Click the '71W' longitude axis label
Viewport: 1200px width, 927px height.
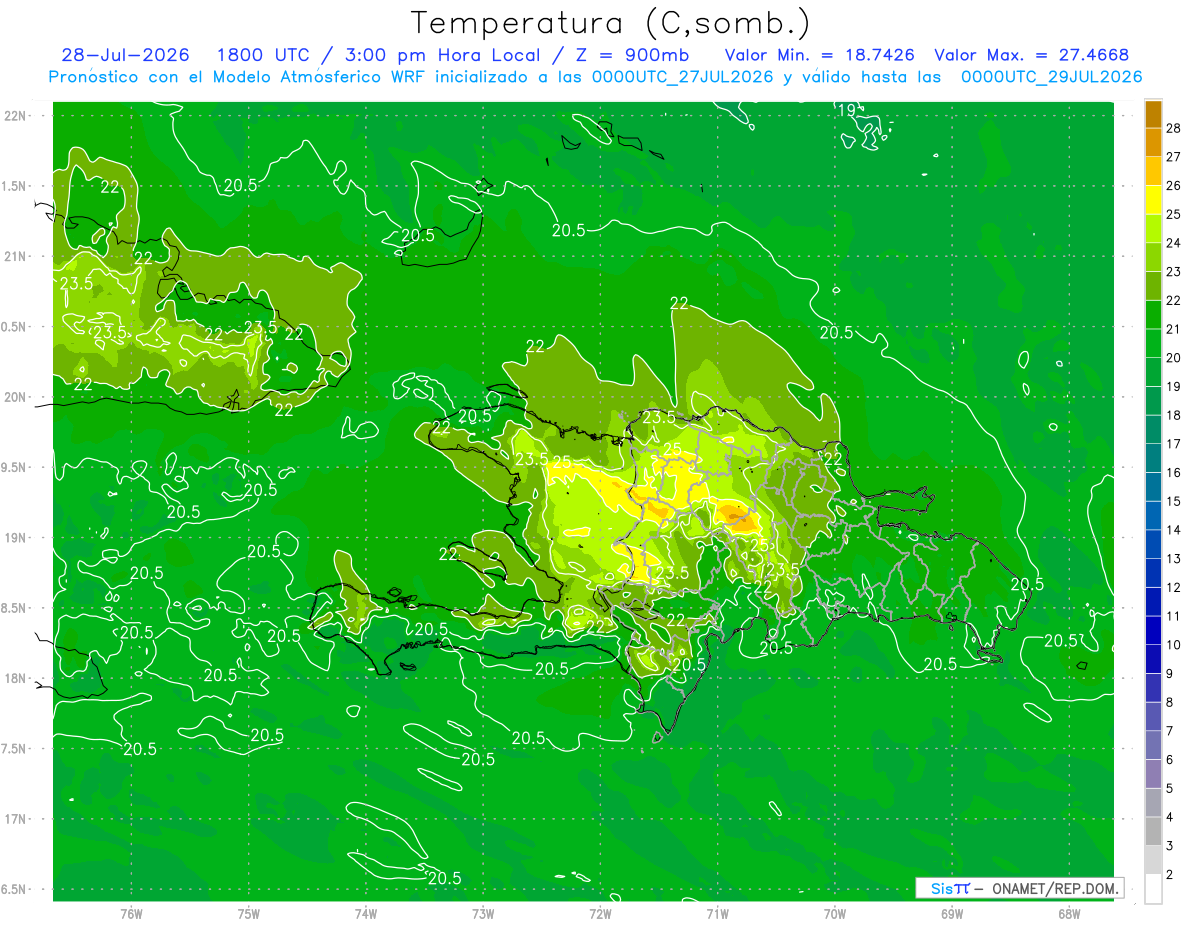[x=717, y=913]
